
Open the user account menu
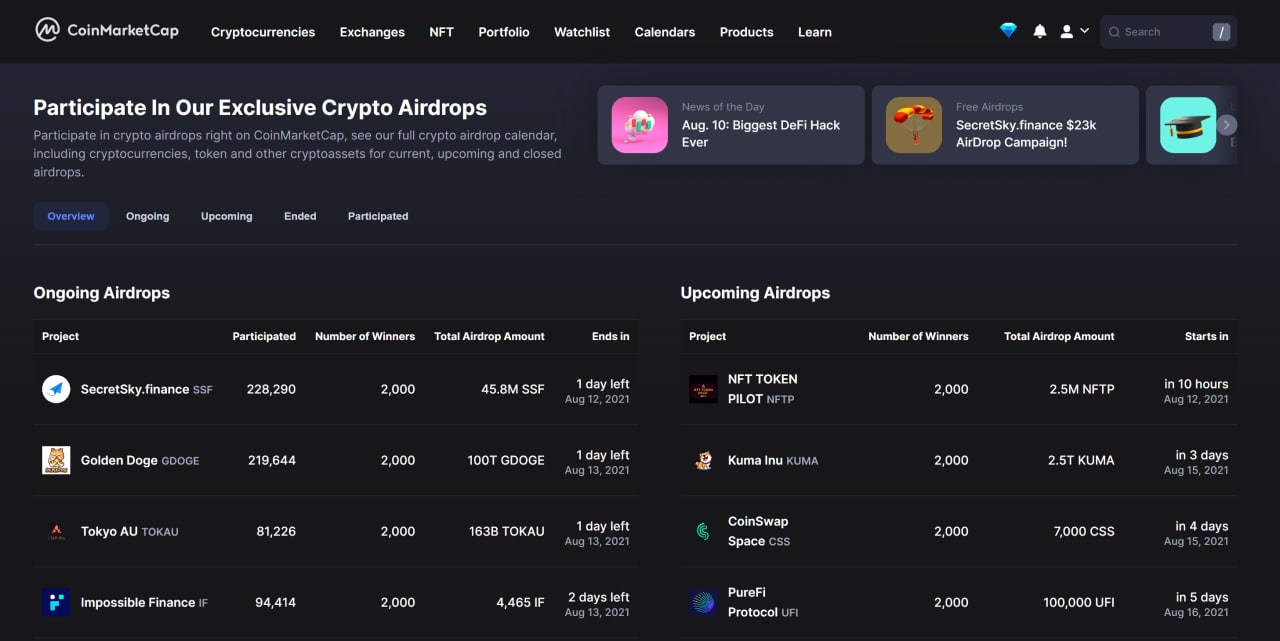pos(1074,31)
